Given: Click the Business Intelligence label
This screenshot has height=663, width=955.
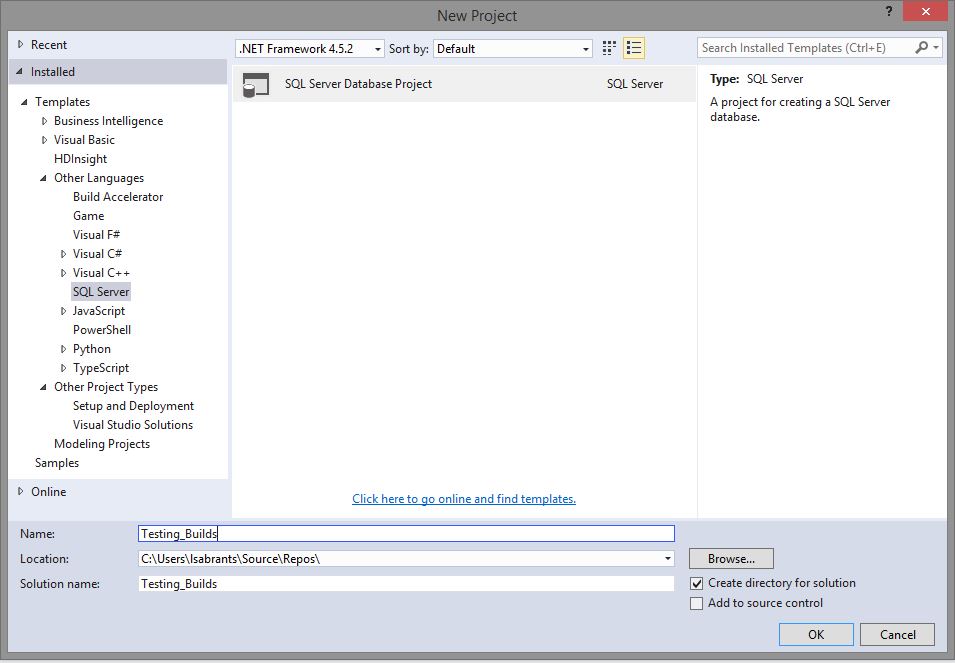Looking at the screenshot, I should click(108, 121).
